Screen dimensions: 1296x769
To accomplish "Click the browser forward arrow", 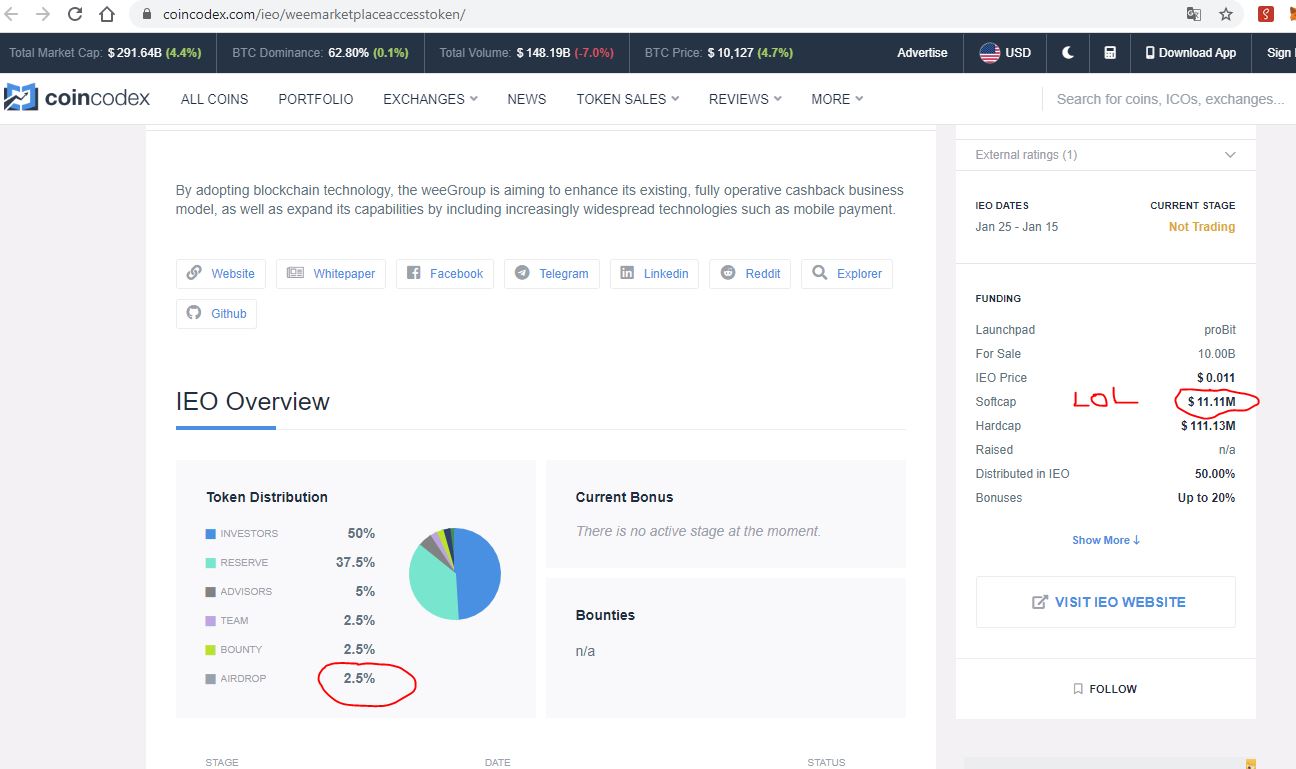I will (42, 15).
